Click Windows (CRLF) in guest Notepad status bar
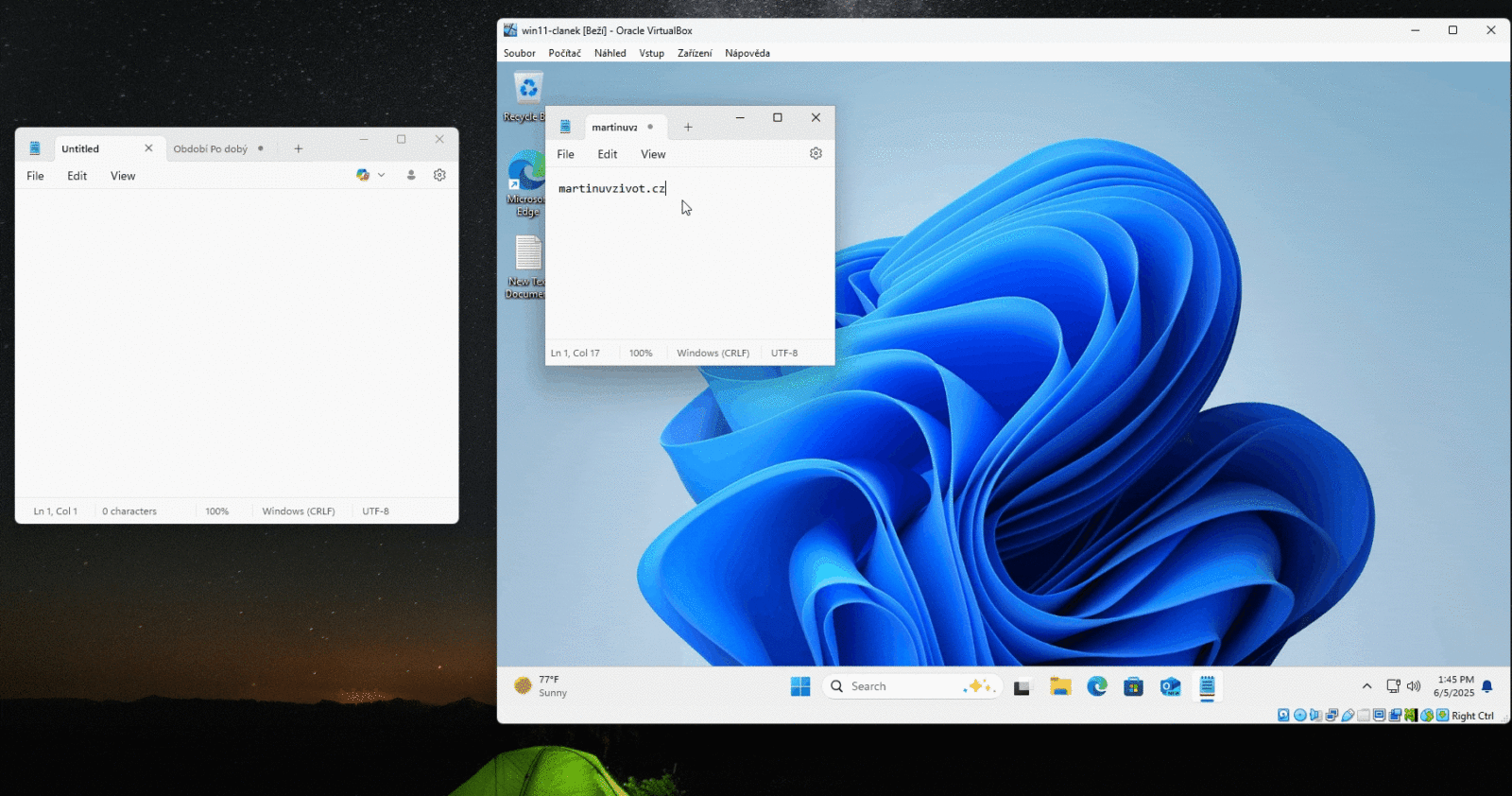The width and height of the screenshot is (1512, 796). (x=713, y=353)
